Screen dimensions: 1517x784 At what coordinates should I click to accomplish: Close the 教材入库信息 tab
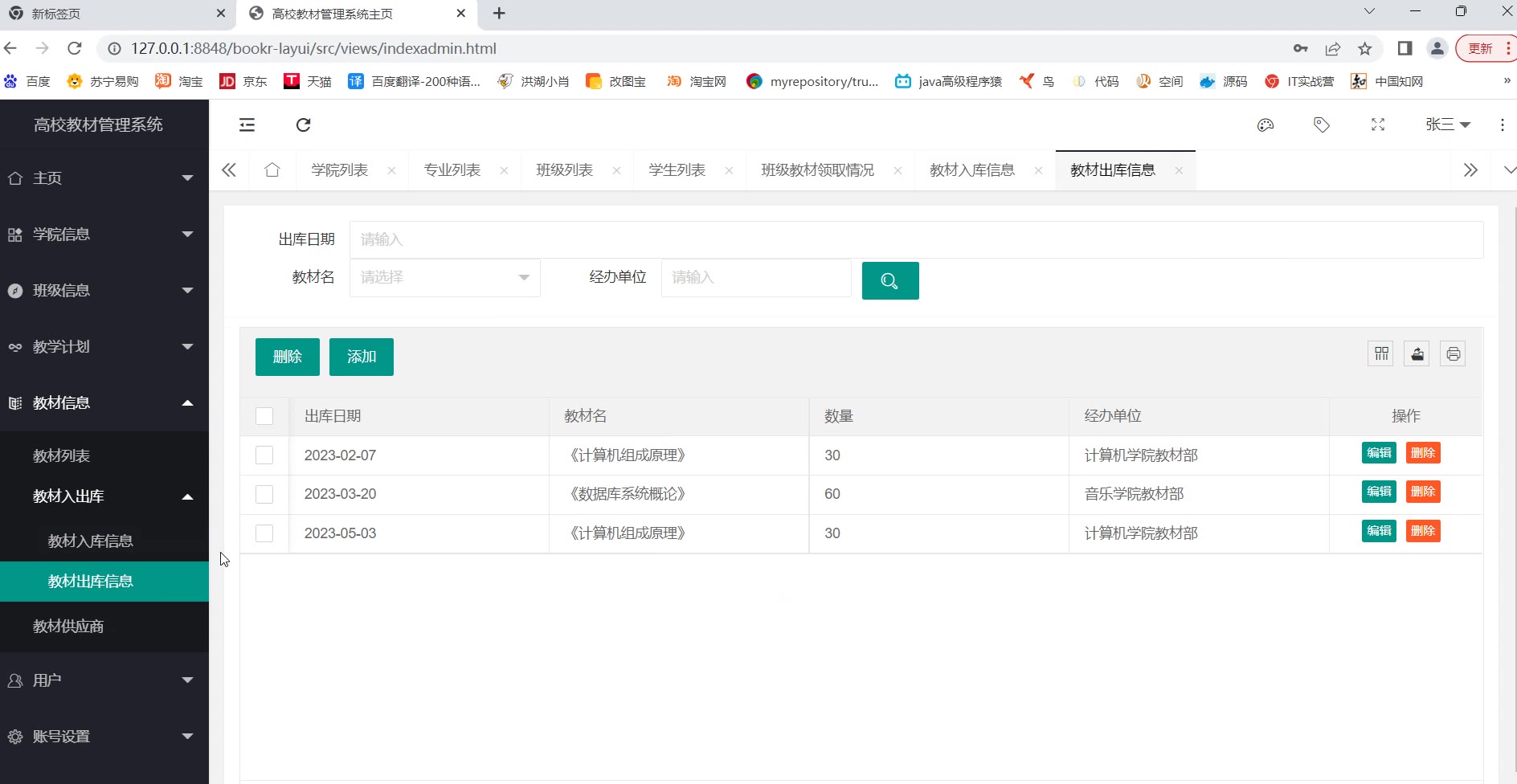(x=1038, y=170)
